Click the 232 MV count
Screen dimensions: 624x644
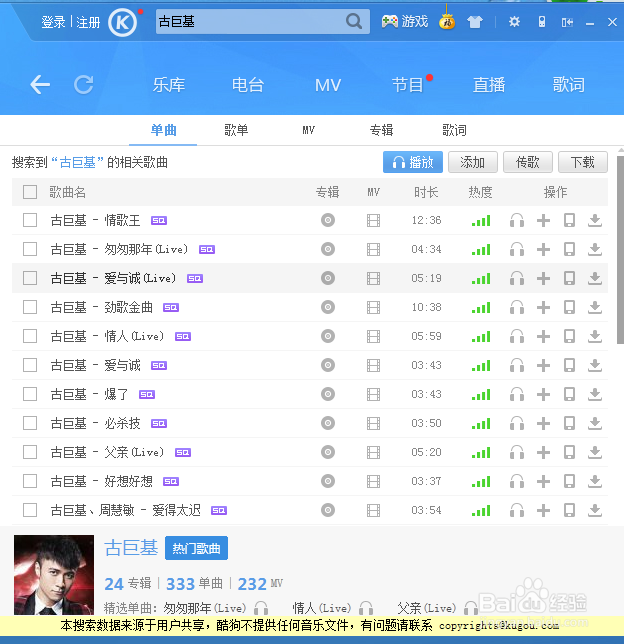tap(260, 584)
